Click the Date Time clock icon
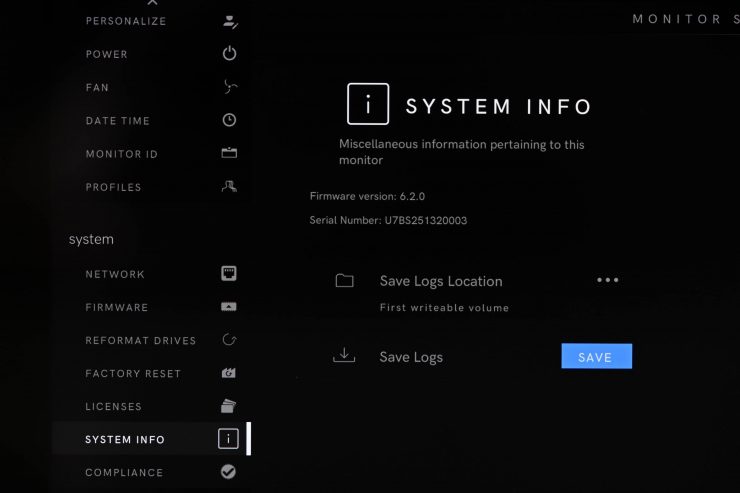Screen dimensions: 740x493 coord(229,120)
